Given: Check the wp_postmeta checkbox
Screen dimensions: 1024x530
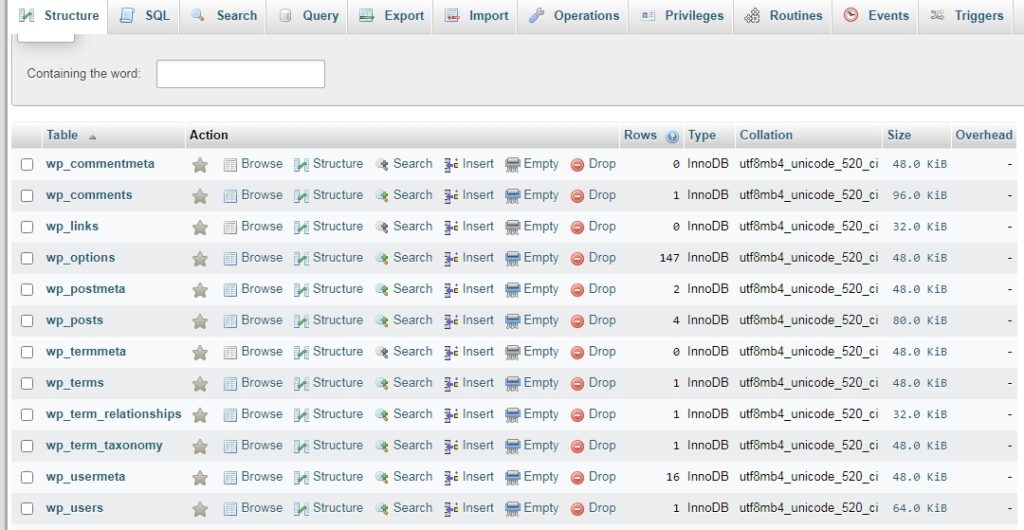Looking at the screenshot, I should tap(27, 290).
